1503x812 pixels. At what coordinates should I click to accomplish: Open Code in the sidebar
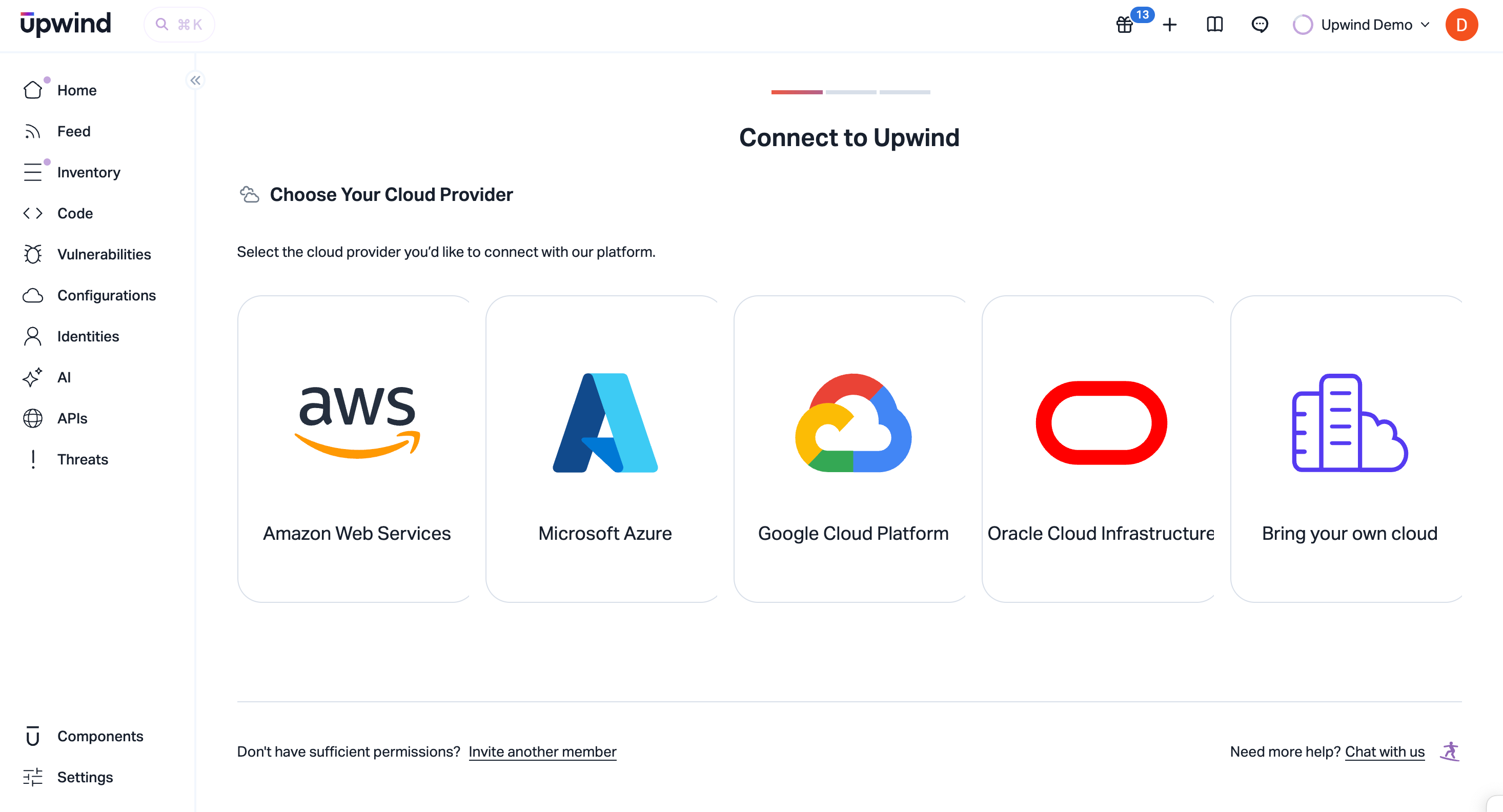coord(75,213)
